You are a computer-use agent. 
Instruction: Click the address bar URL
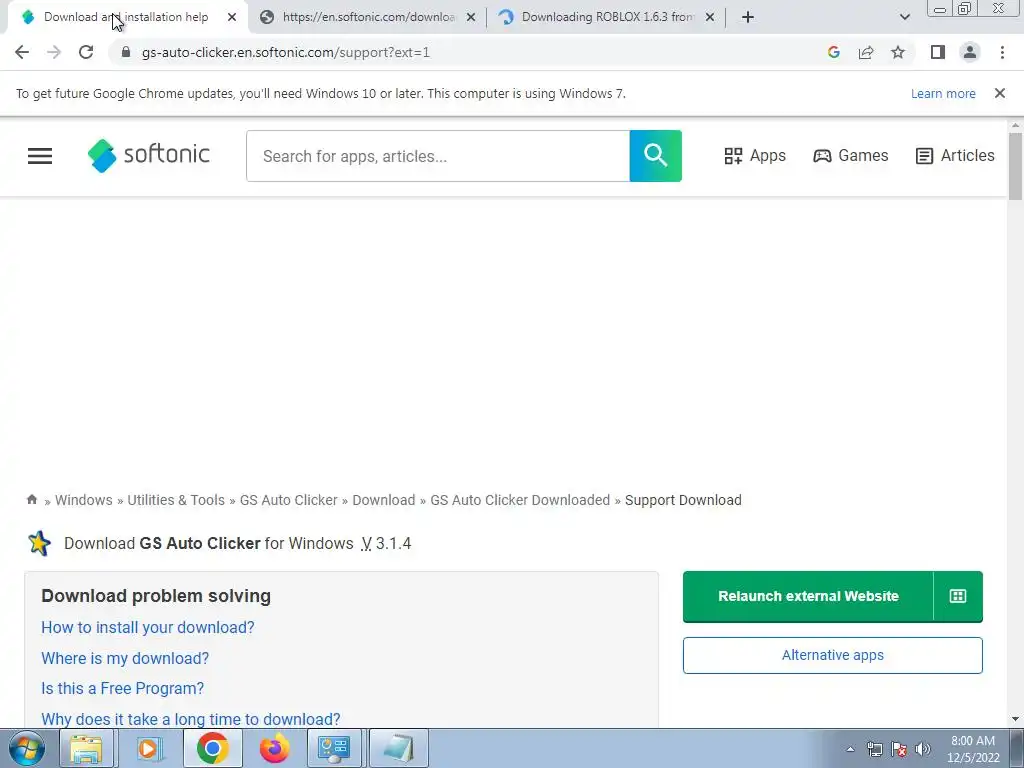click(x=285, y=52)
